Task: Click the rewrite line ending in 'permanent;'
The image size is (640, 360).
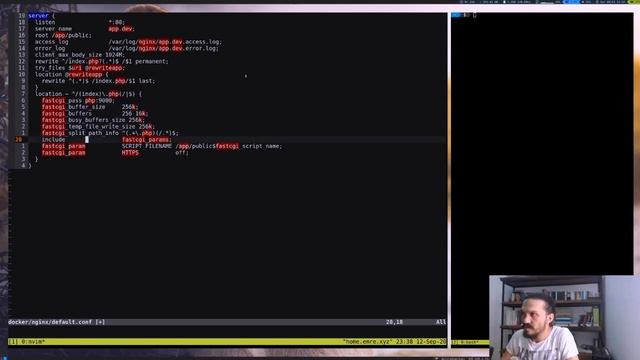Action: pyautogui.click(x=101, y=61)
